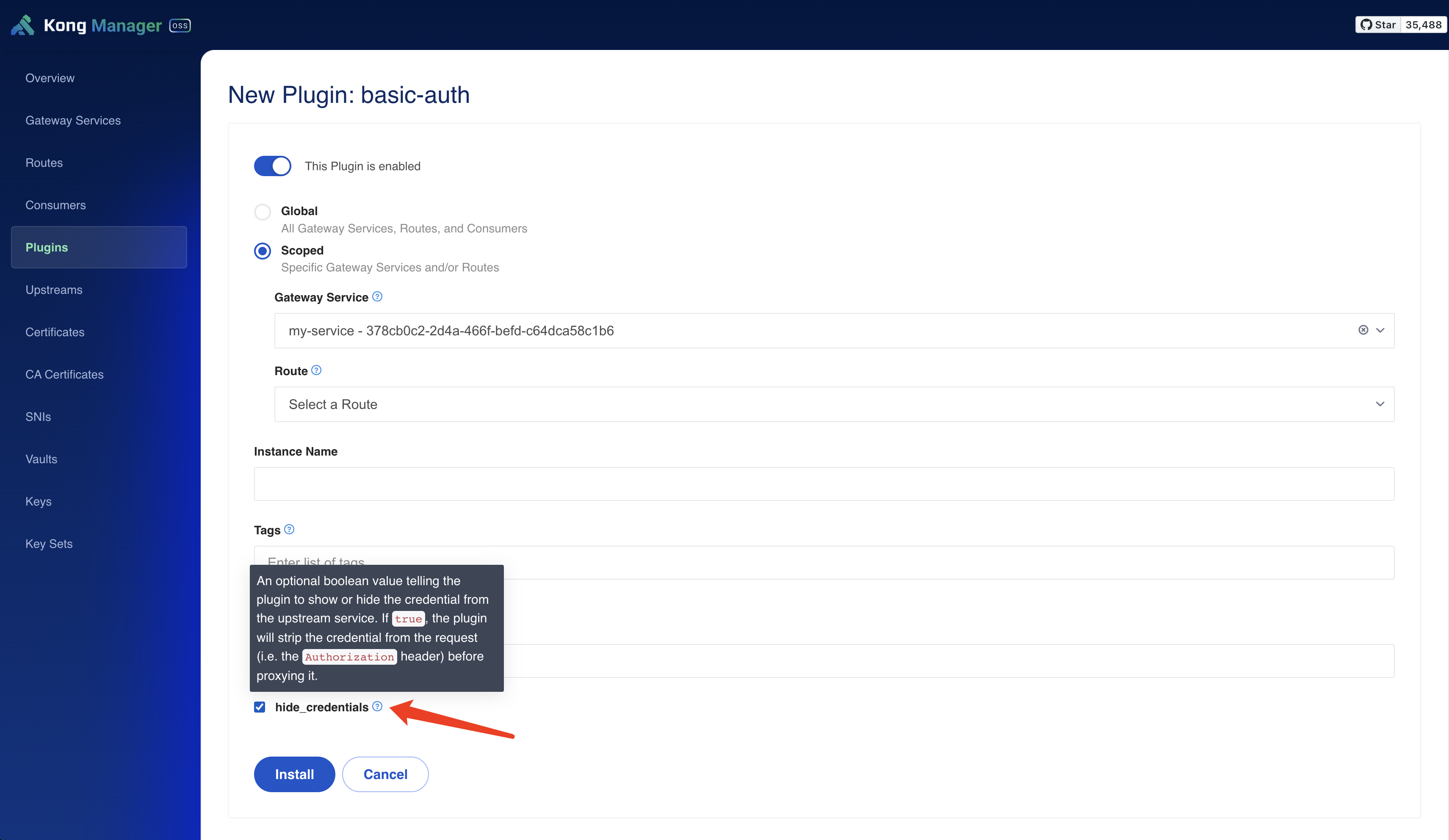Select the Global radio button
Image resolution: width=1449 pixels, height=840 pixels.
tap(262, 211)
